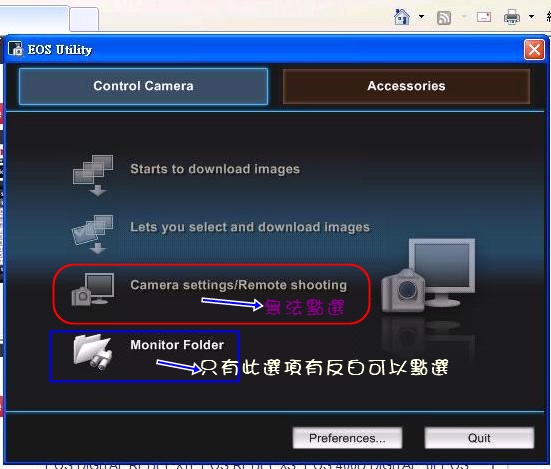Screen dimensions: 551x469
Task: Close the EOS Utility window
Action: pos(534,50)
